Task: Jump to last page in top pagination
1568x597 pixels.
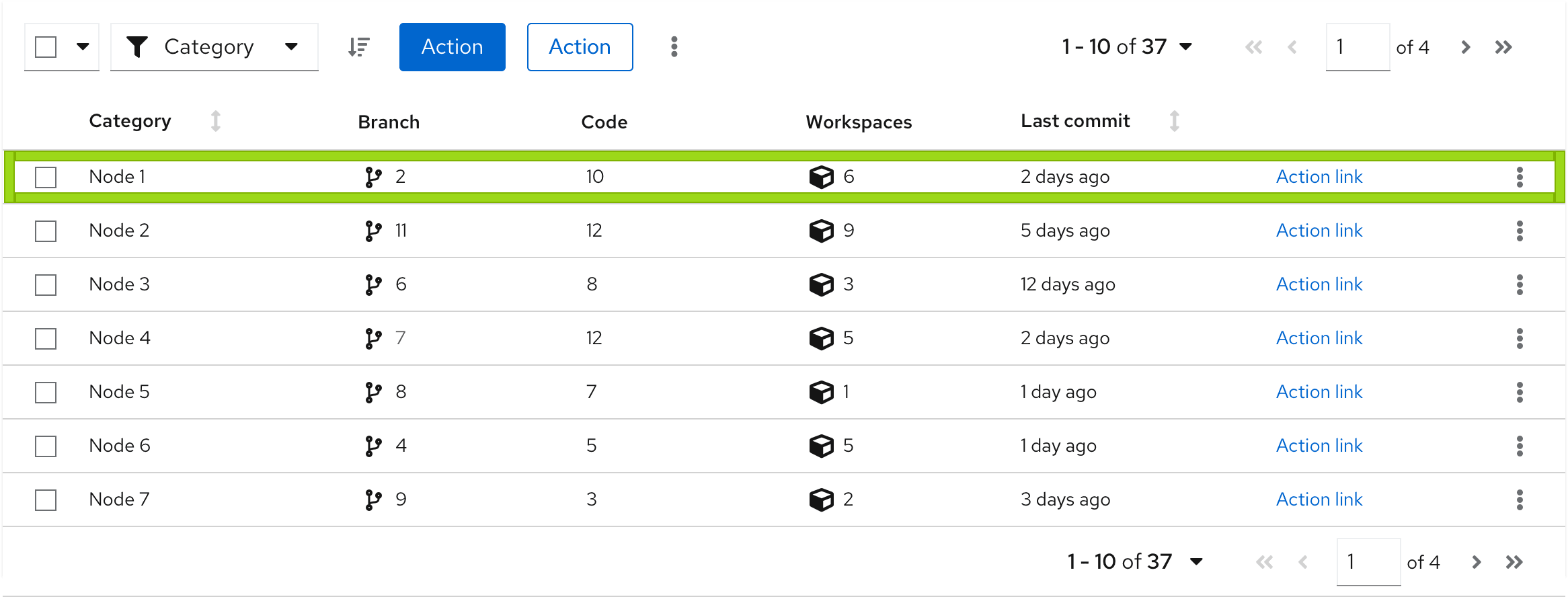Action: [1503, 47]
